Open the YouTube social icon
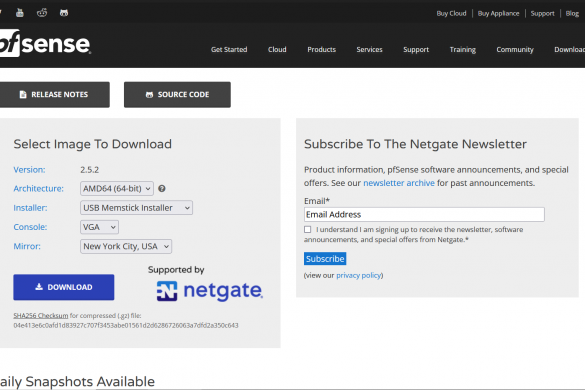585x390 pixels. (20, 13)
